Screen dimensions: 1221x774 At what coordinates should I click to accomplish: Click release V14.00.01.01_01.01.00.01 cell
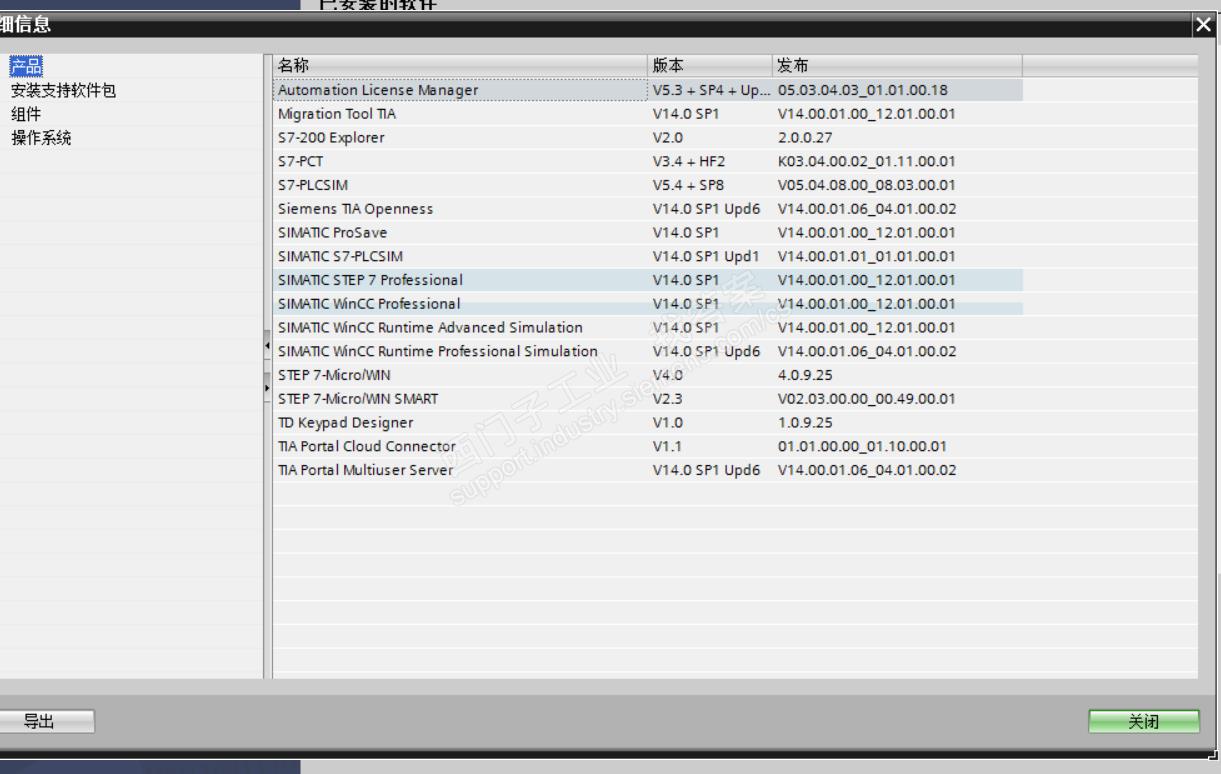(x=898, y=256)
